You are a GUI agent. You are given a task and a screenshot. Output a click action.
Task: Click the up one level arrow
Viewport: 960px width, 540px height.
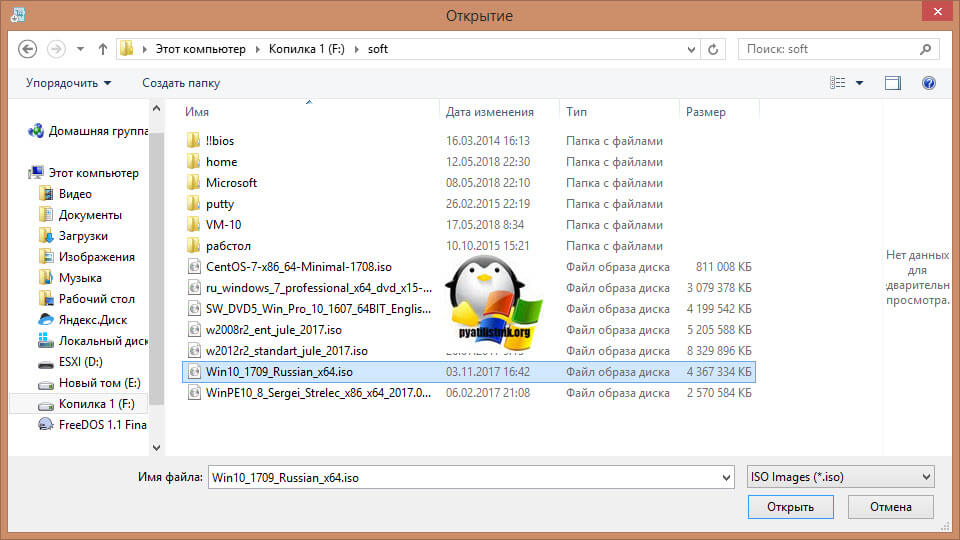[102, 48]
